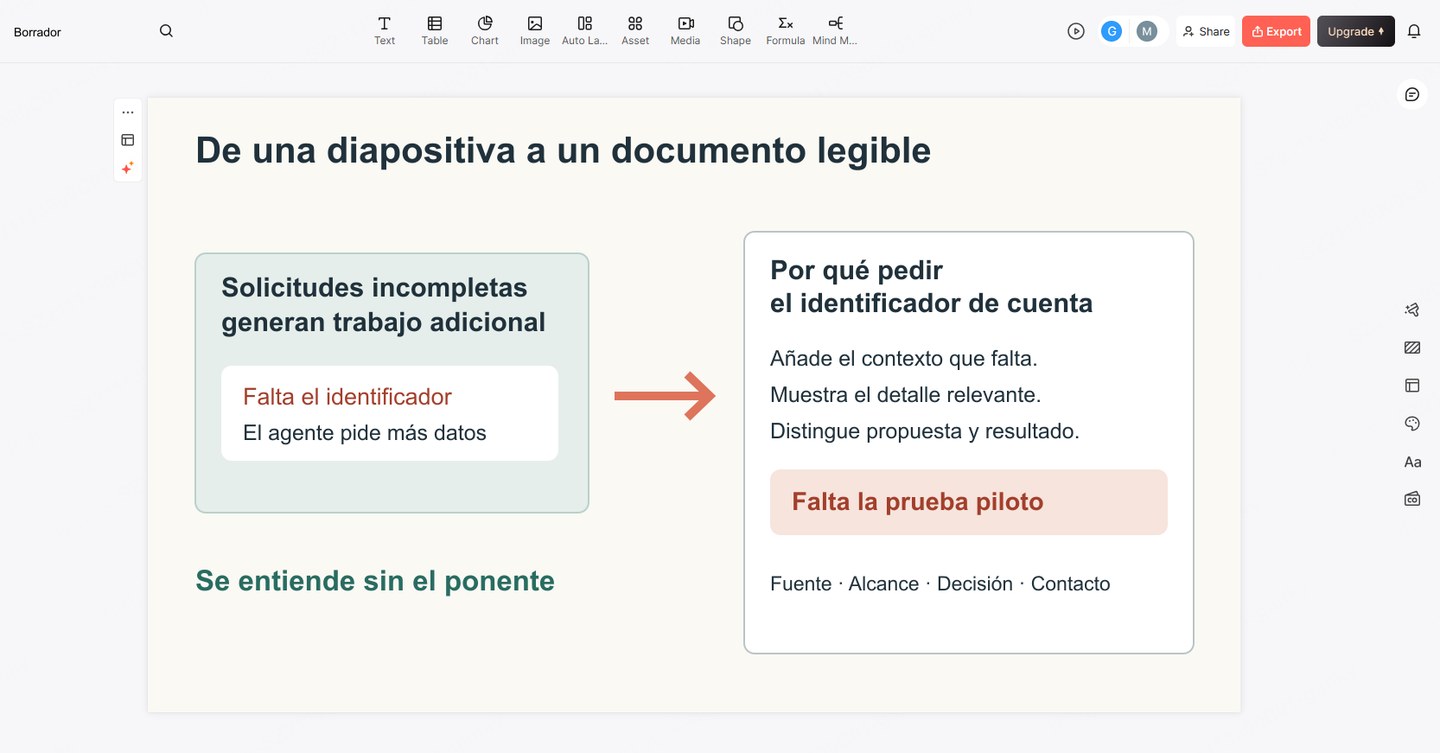Screen dimensions: 1440x753
Task: Select the text 'El agente pide más datos'
Action: coord(365,433)
